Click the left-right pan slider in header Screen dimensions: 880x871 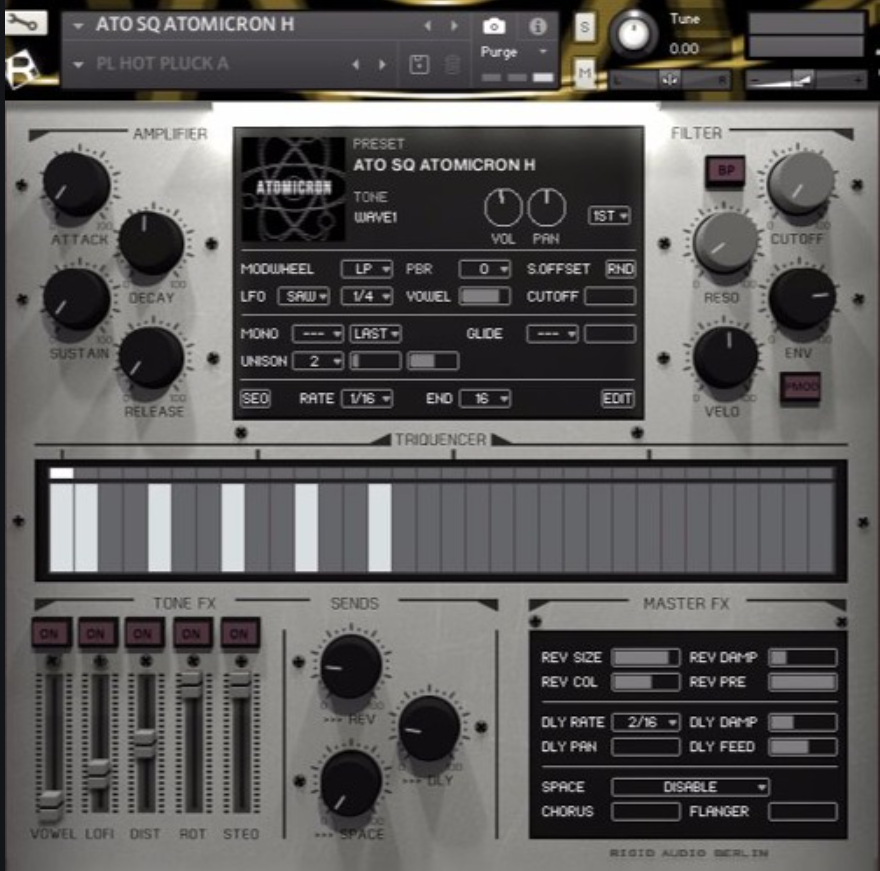click(x=670, y=80)
